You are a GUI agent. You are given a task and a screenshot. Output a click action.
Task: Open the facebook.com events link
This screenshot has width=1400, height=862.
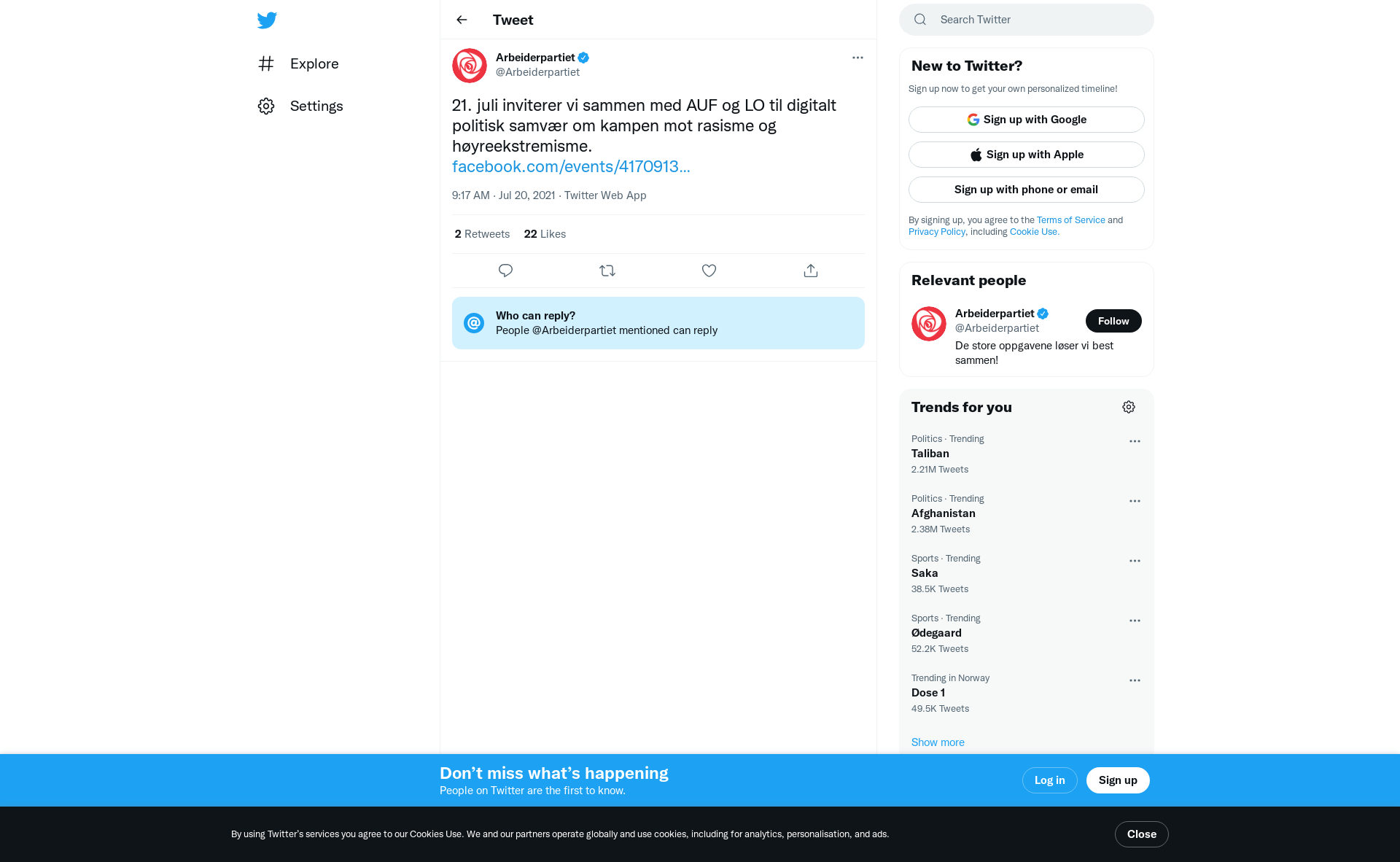[571, 166]
